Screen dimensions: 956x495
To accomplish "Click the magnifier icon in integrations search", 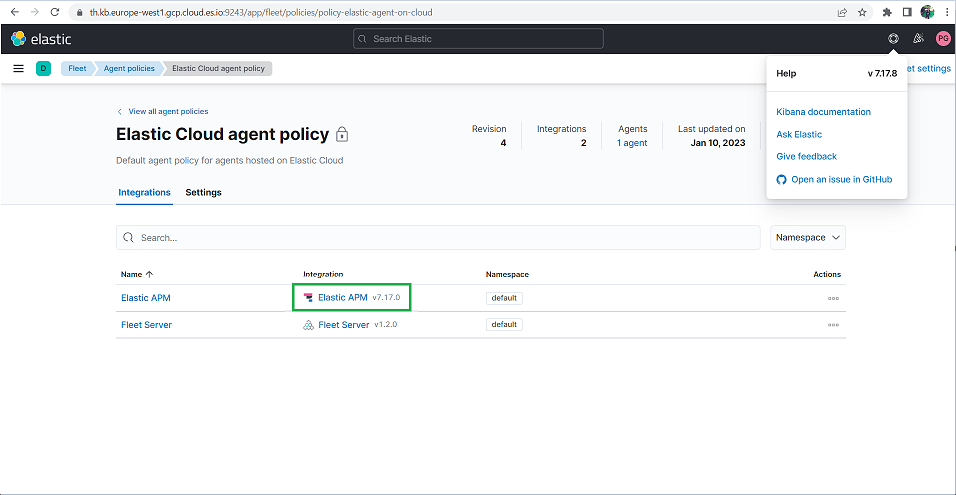I will (128, 238).
